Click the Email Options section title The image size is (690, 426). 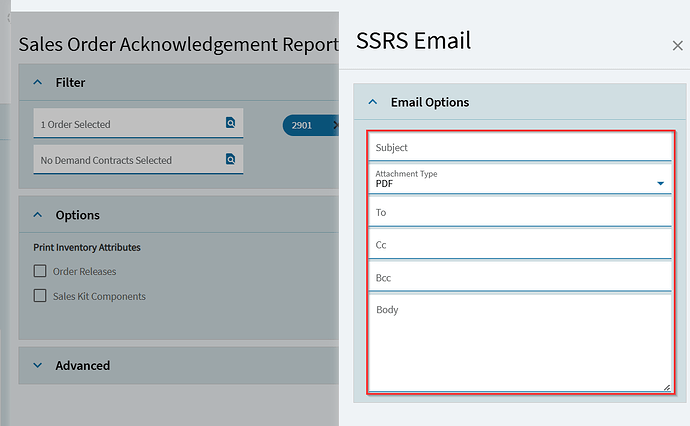pyautogui.click(x=430, y=102)
